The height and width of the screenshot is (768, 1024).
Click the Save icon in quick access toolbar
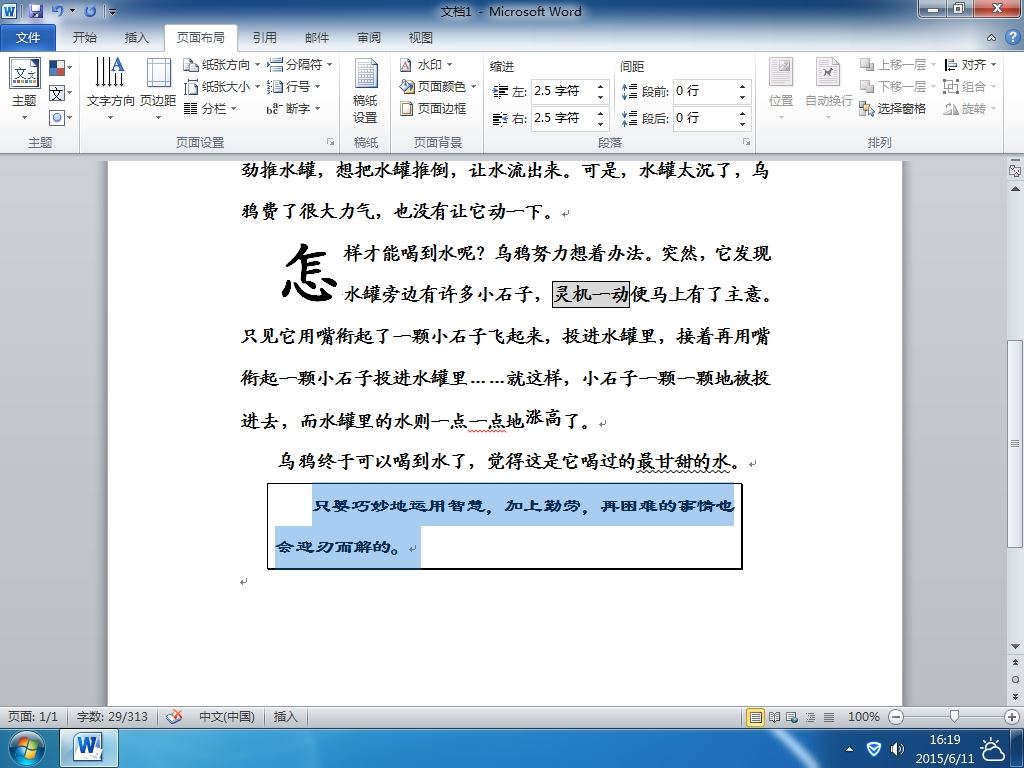click(x=35, y=11)
